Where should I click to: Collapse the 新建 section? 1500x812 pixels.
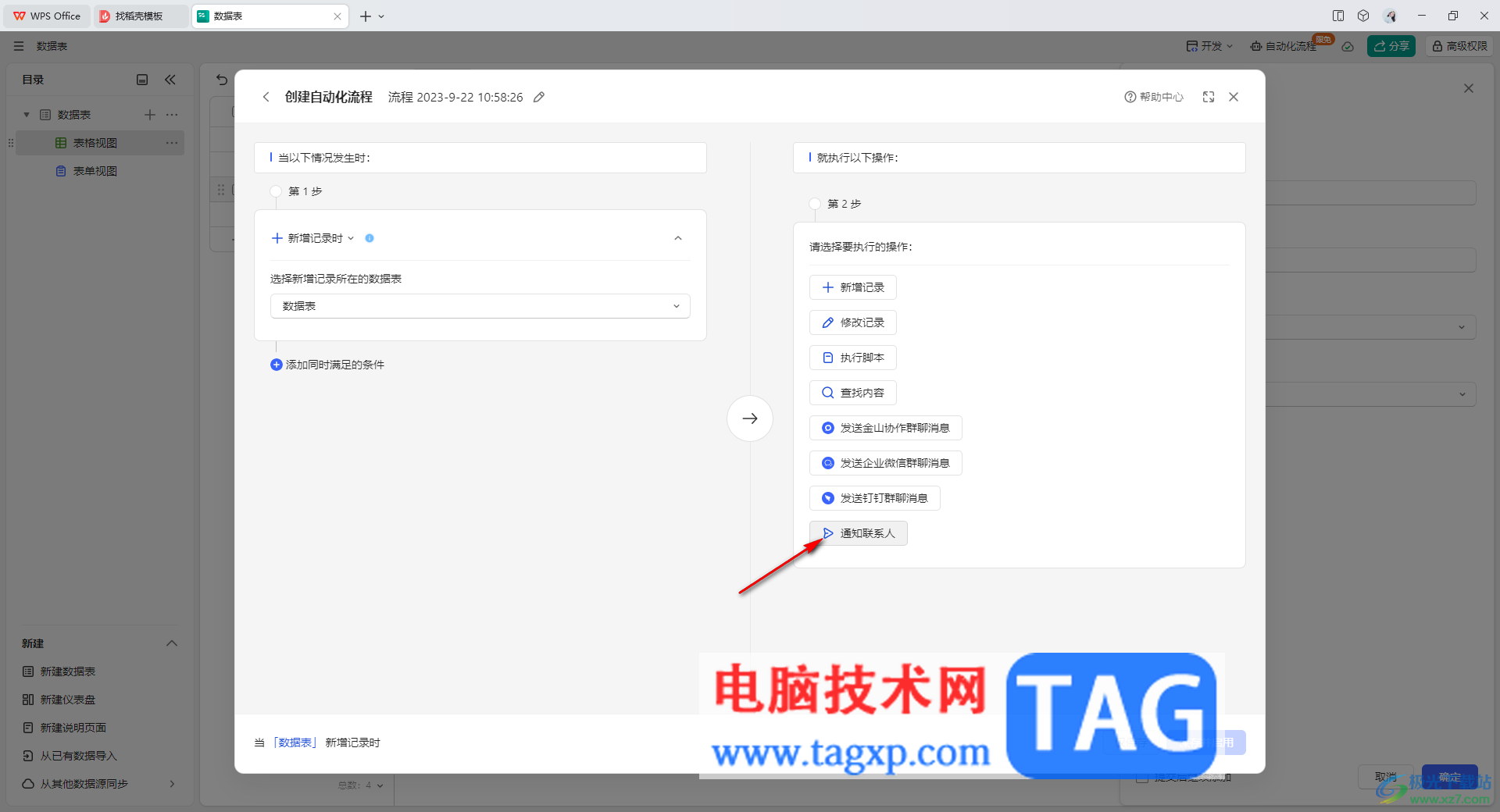[x=172, y=643]
